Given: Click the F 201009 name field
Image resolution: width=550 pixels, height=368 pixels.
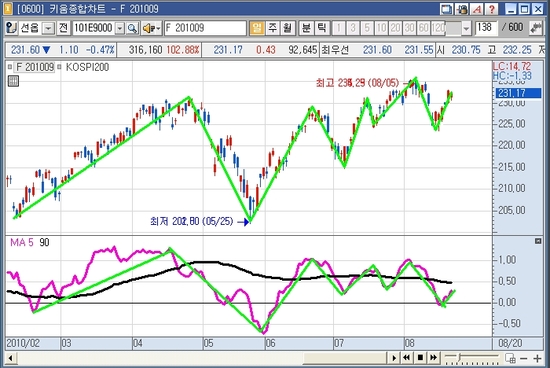Looking at the screenshot, I should click(x=205, y=28).
